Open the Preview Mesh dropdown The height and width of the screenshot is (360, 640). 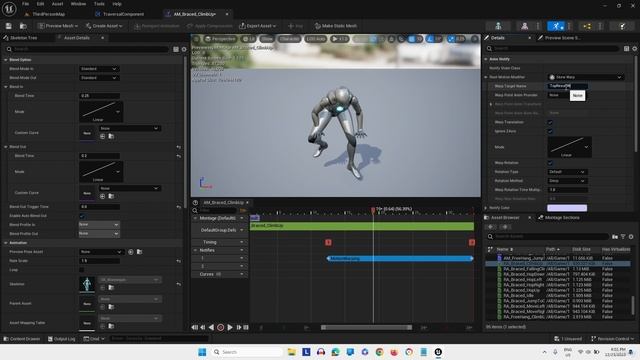(58, 26)
